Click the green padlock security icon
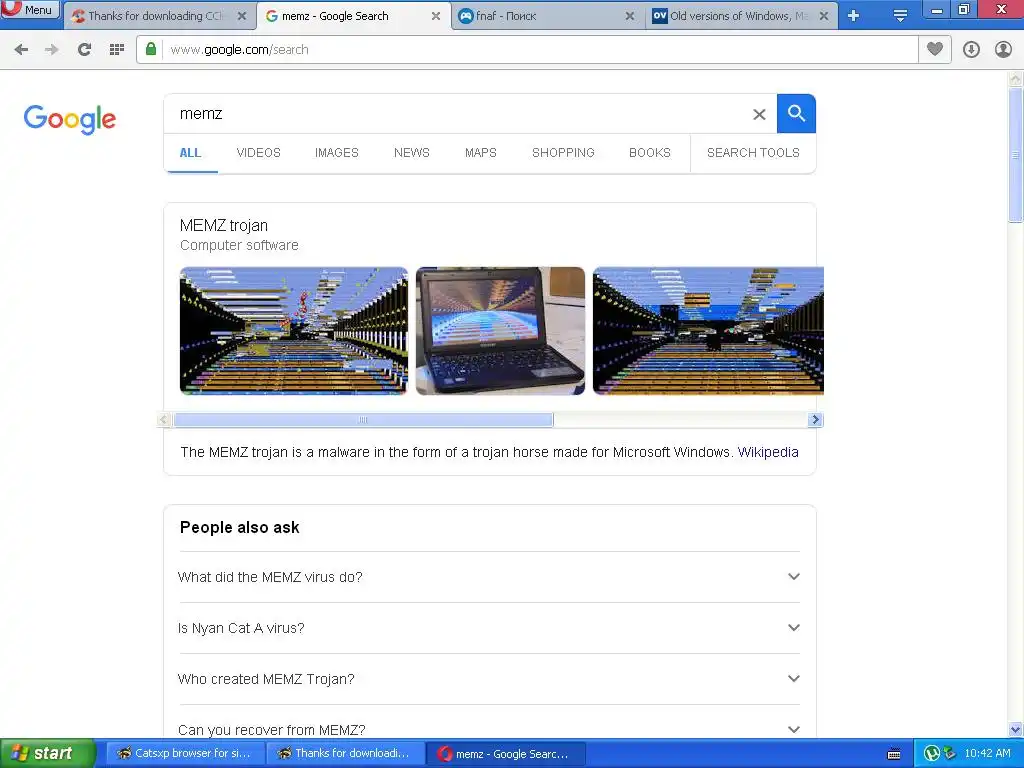 click(x=151, y=49)
